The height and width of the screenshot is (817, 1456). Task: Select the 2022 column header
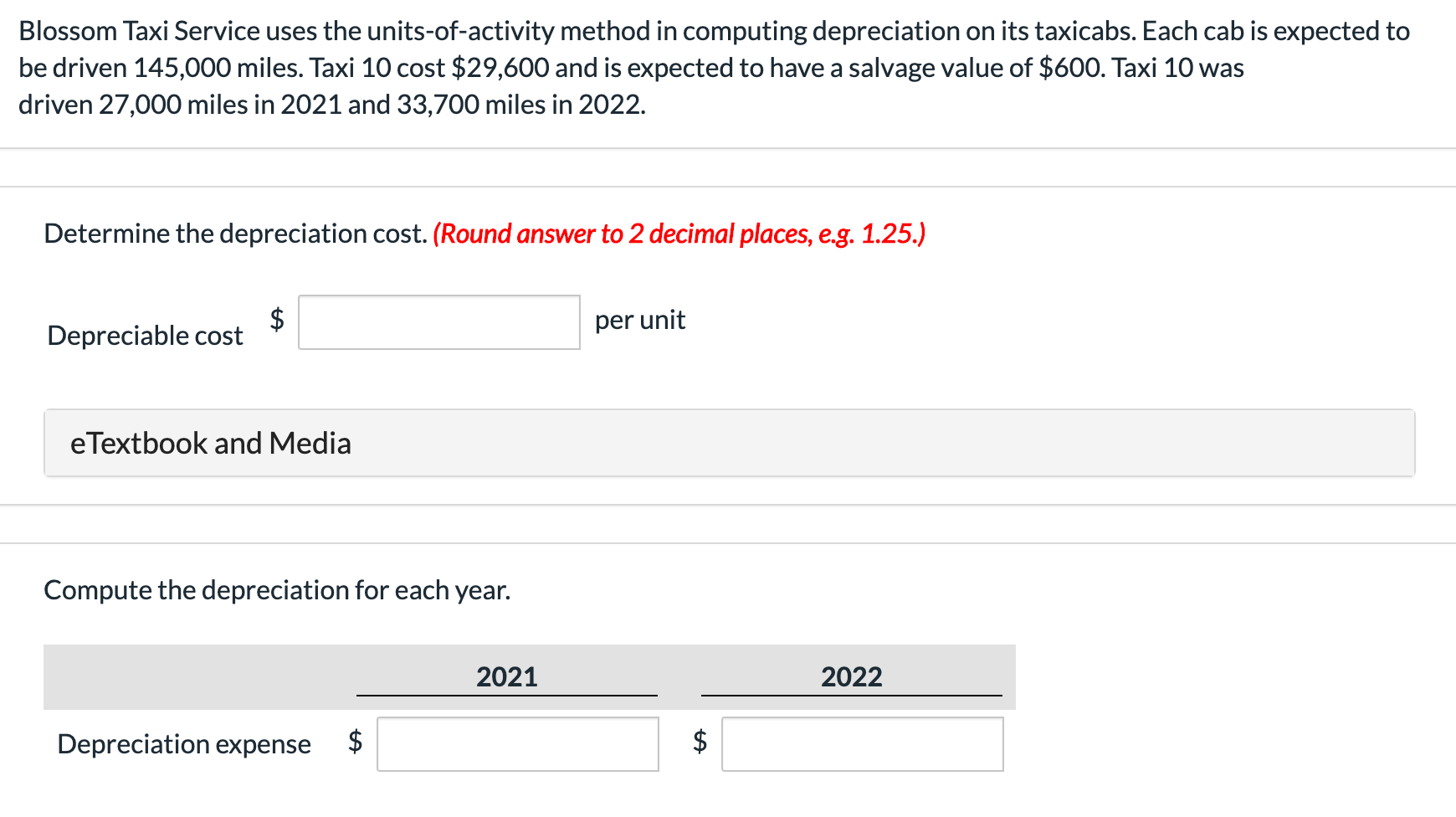click(x=852, y=676)
